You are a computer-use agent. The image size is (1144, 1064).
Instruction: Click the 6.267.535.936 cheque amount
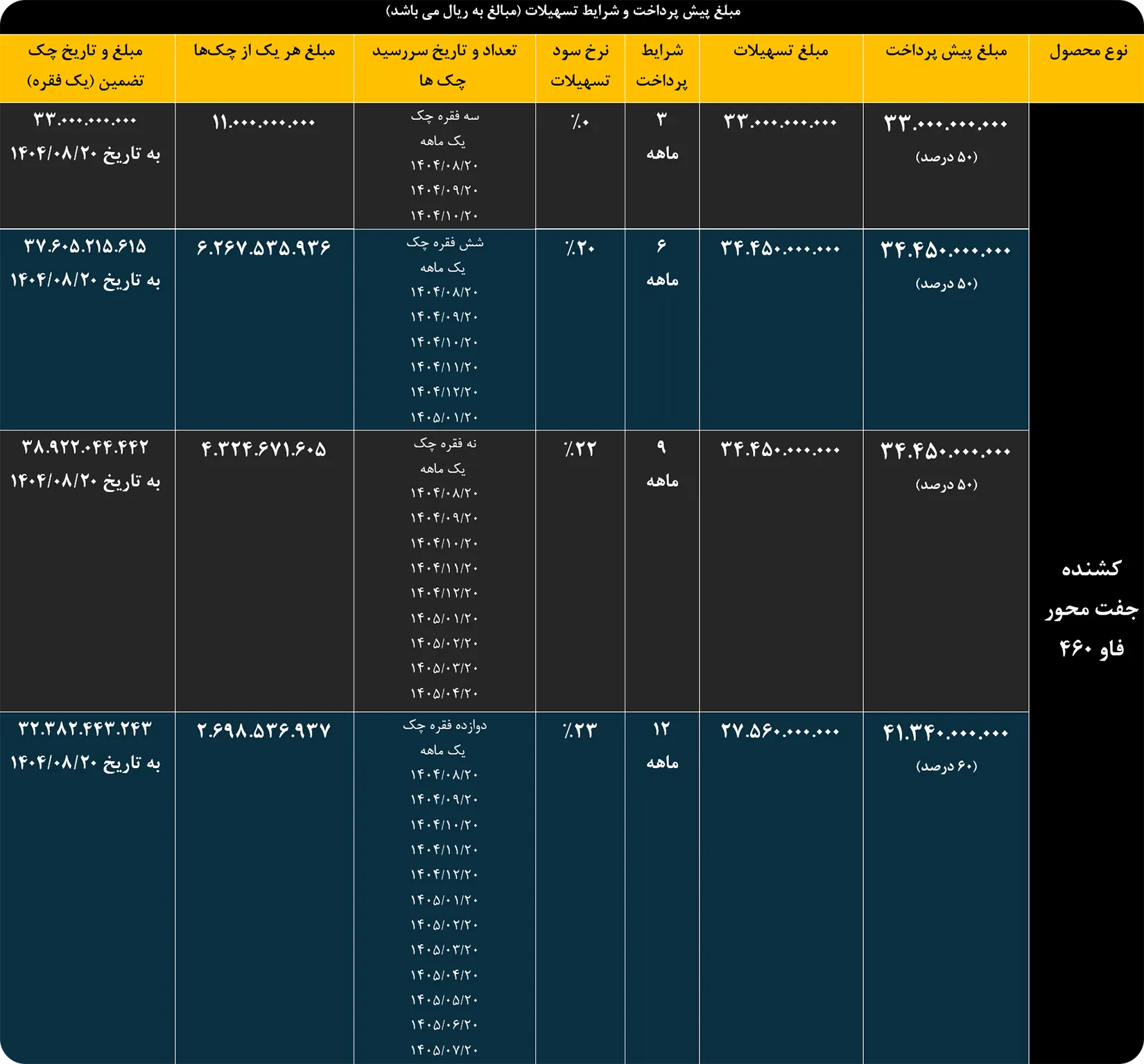point(263,248)
